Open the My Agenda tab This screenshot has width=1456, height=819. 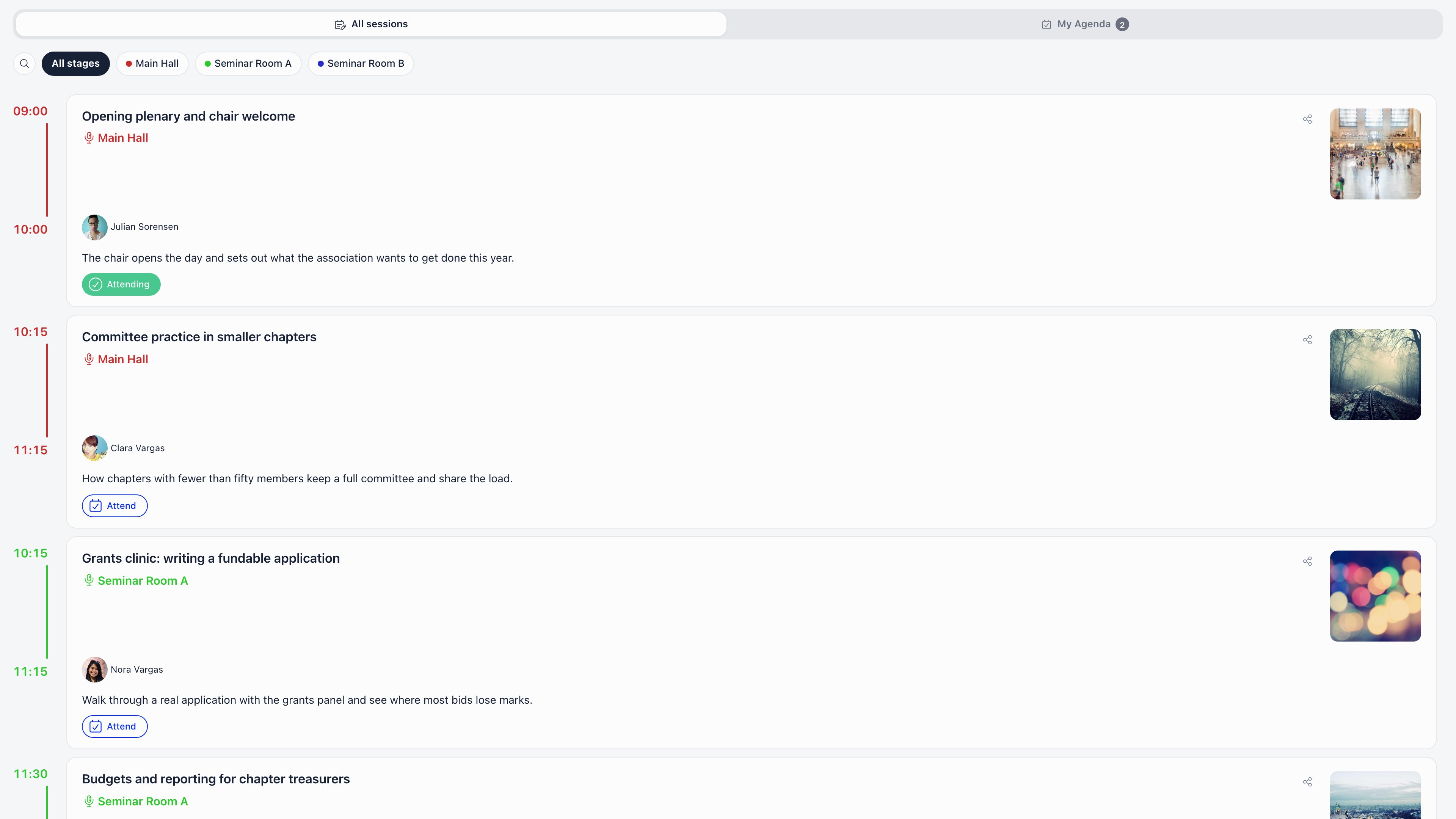click(x=1085, y=24)
